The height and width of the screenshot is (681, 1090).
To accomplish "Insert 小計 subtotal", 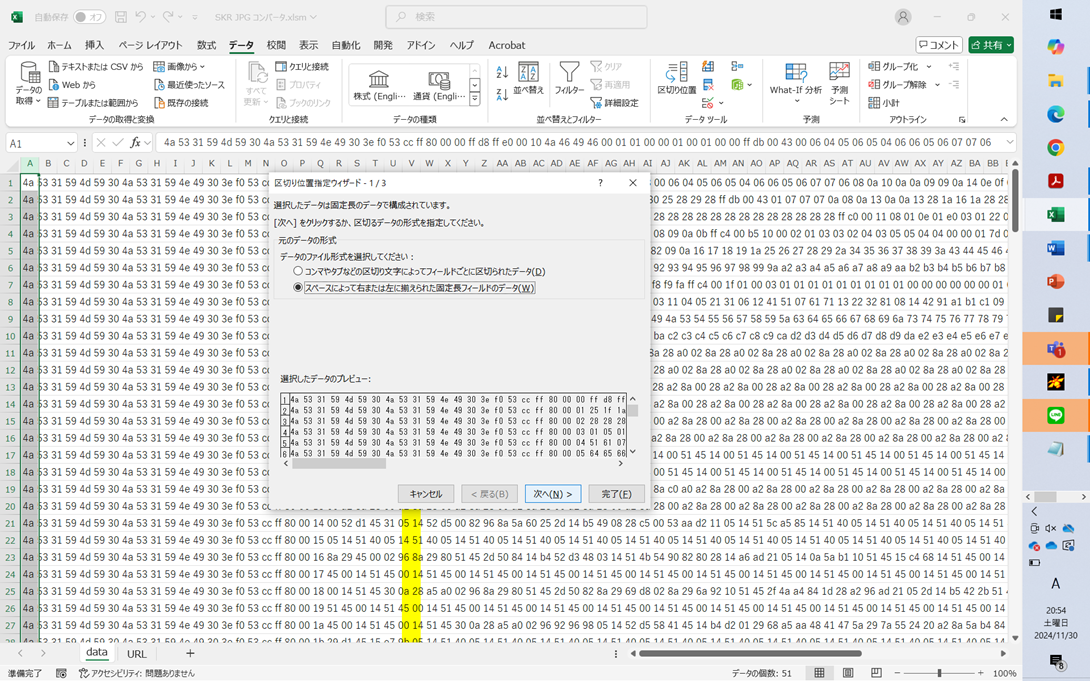I will (884, 103).
